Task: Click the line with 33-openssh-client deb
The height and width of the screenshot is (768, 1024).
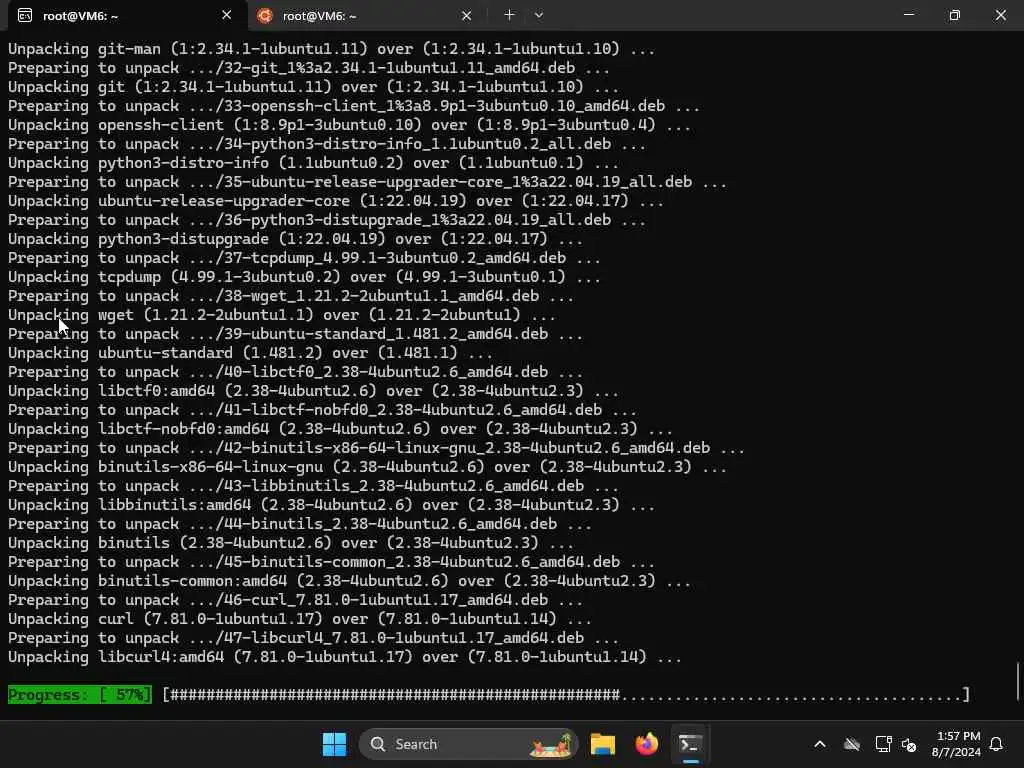Action: (354, 106)
